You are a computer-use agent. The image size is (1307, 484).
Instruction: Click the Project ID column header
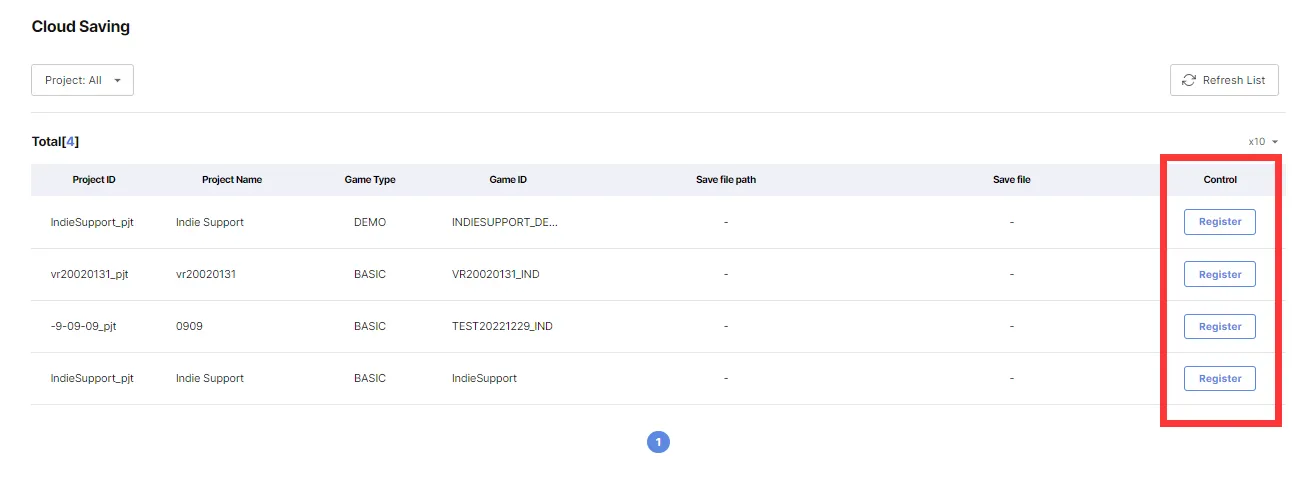click(94, 180)
